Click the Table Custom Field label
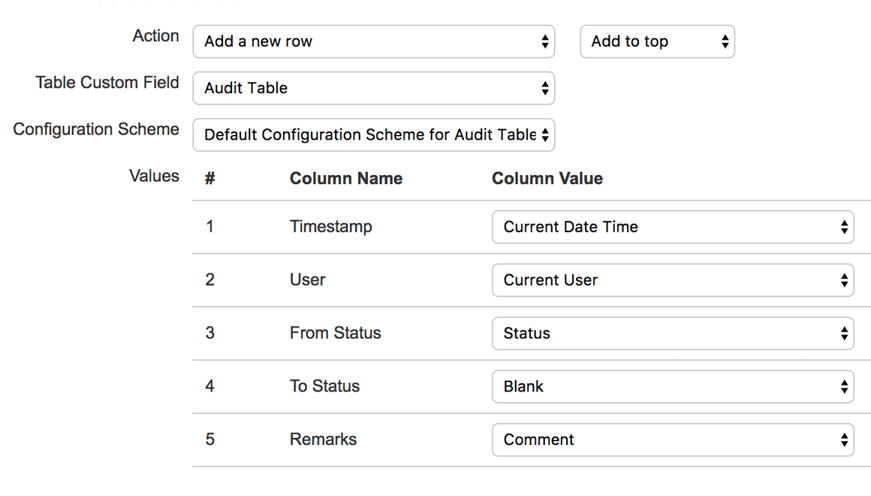 (107, 83)
